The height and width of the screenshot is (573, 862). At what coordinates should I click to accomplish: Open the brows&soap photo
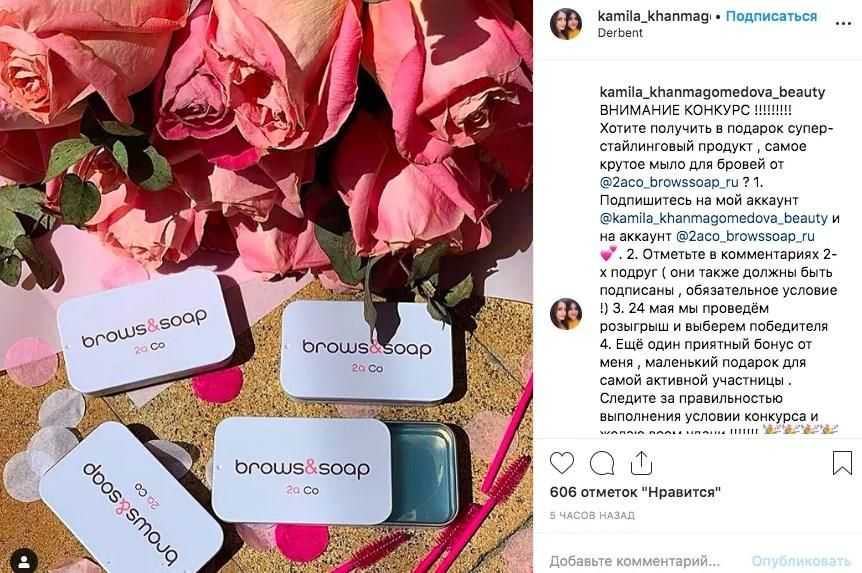point(266,286)
